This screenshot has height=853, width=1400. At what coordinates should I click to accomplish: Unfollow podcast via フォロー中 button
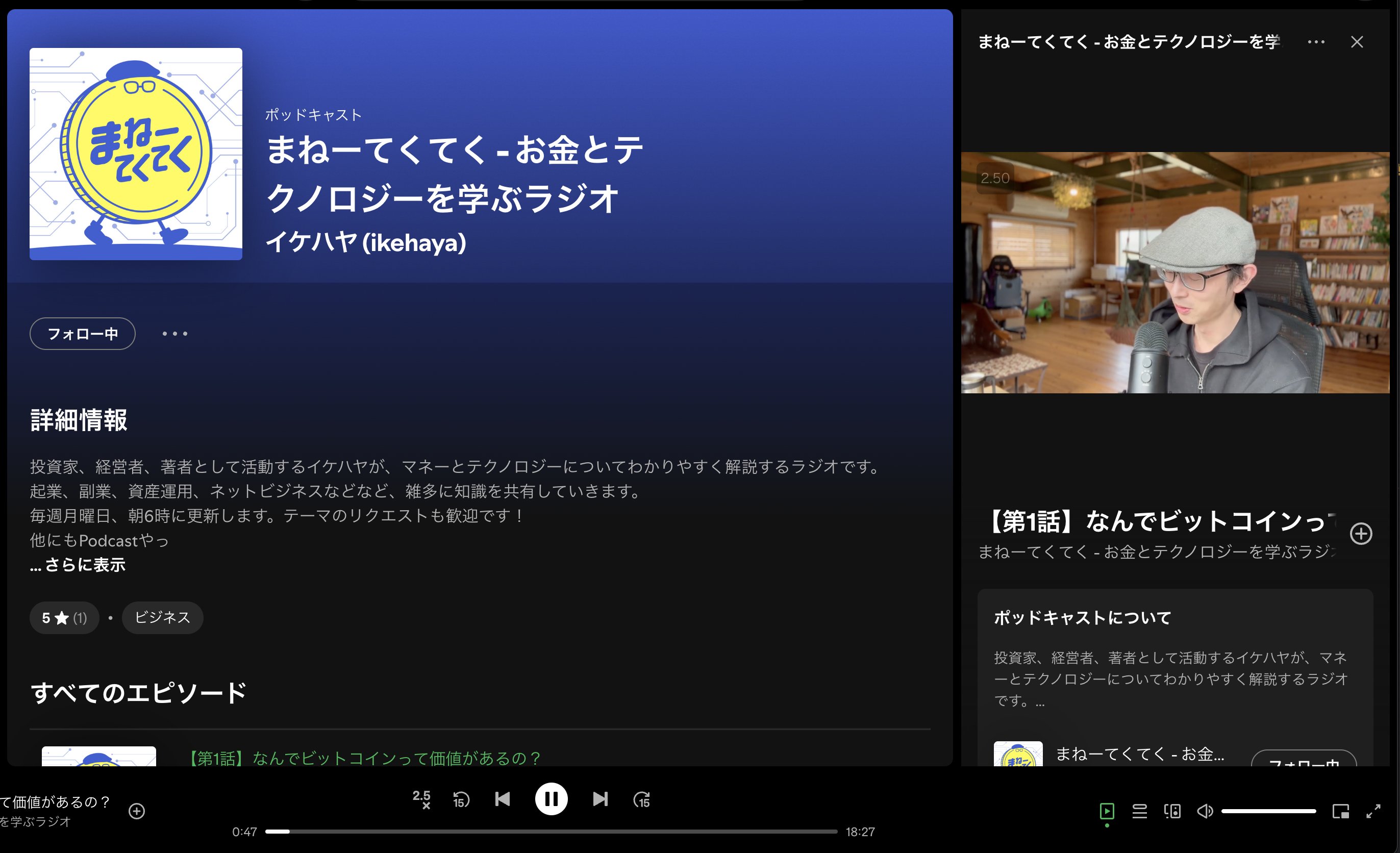82,334
